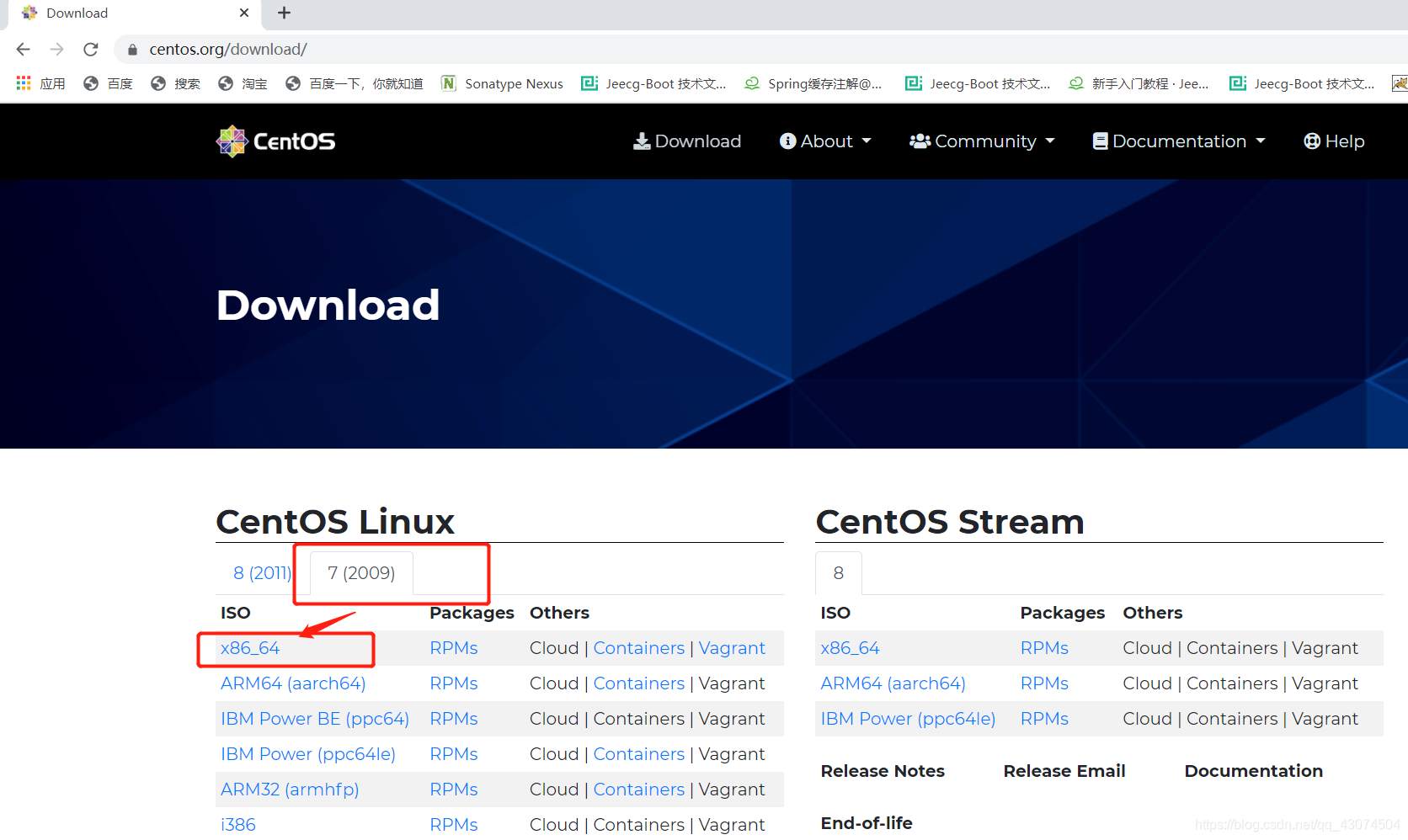Screen dimensions: 1408x840
Task: Open the 百度一下，你就知道 bookmark
Action: (355, 83)
